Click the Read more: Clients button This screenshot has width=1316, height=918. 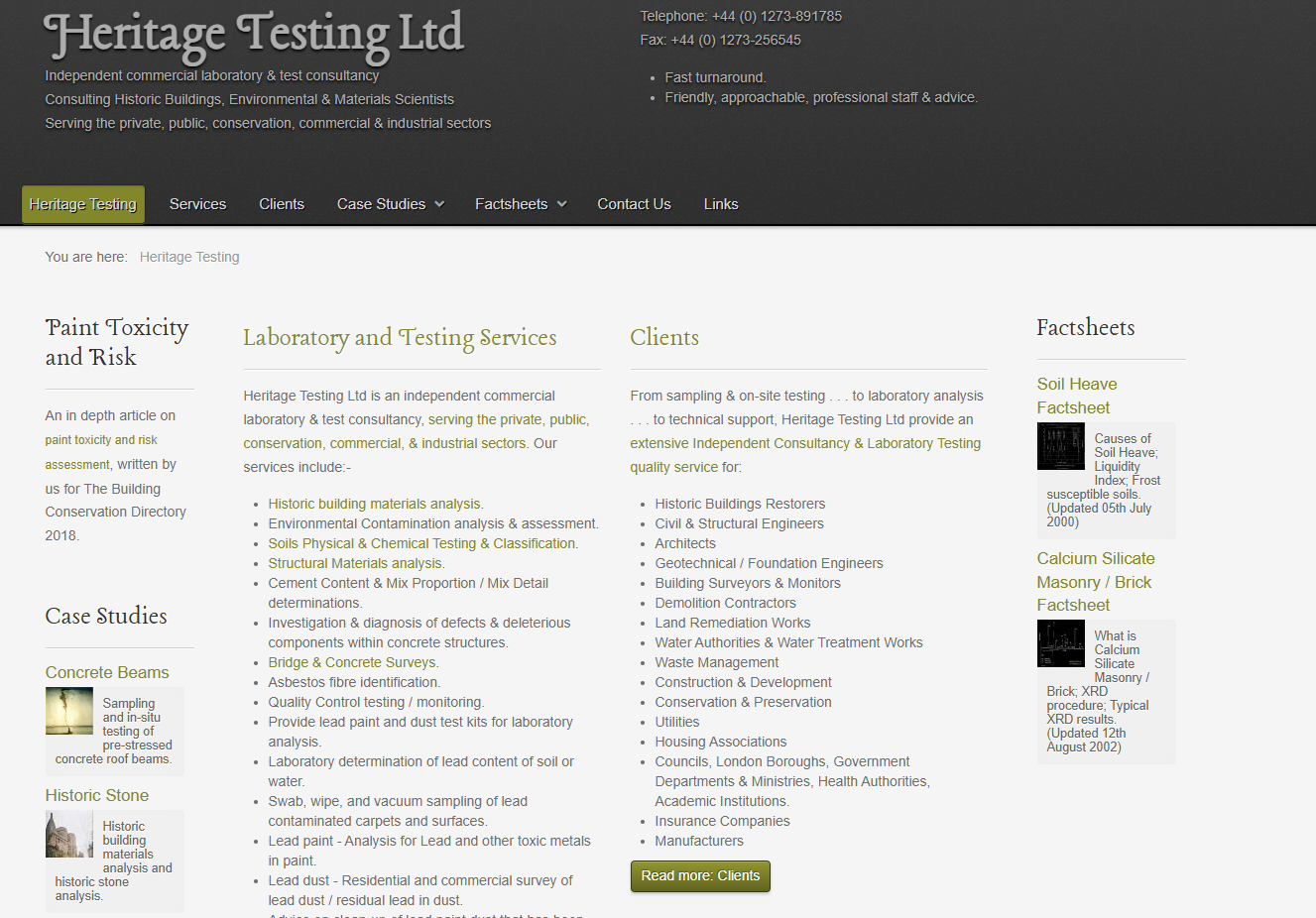tap(700, 875)
